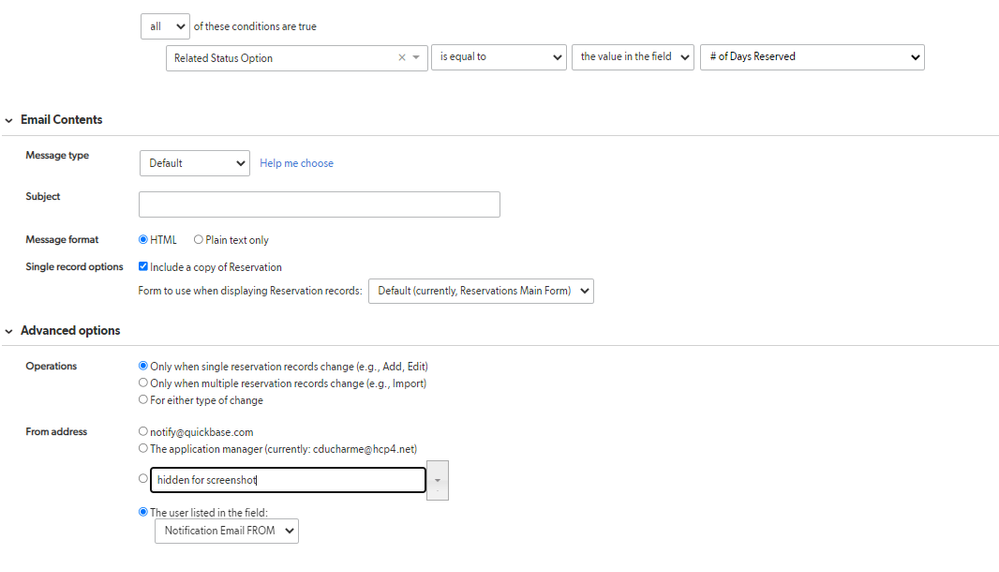Viewport: 999px width, 572px height.
Task: Open the Notification Email FROM dropdown
Action: tap(227, 531)
